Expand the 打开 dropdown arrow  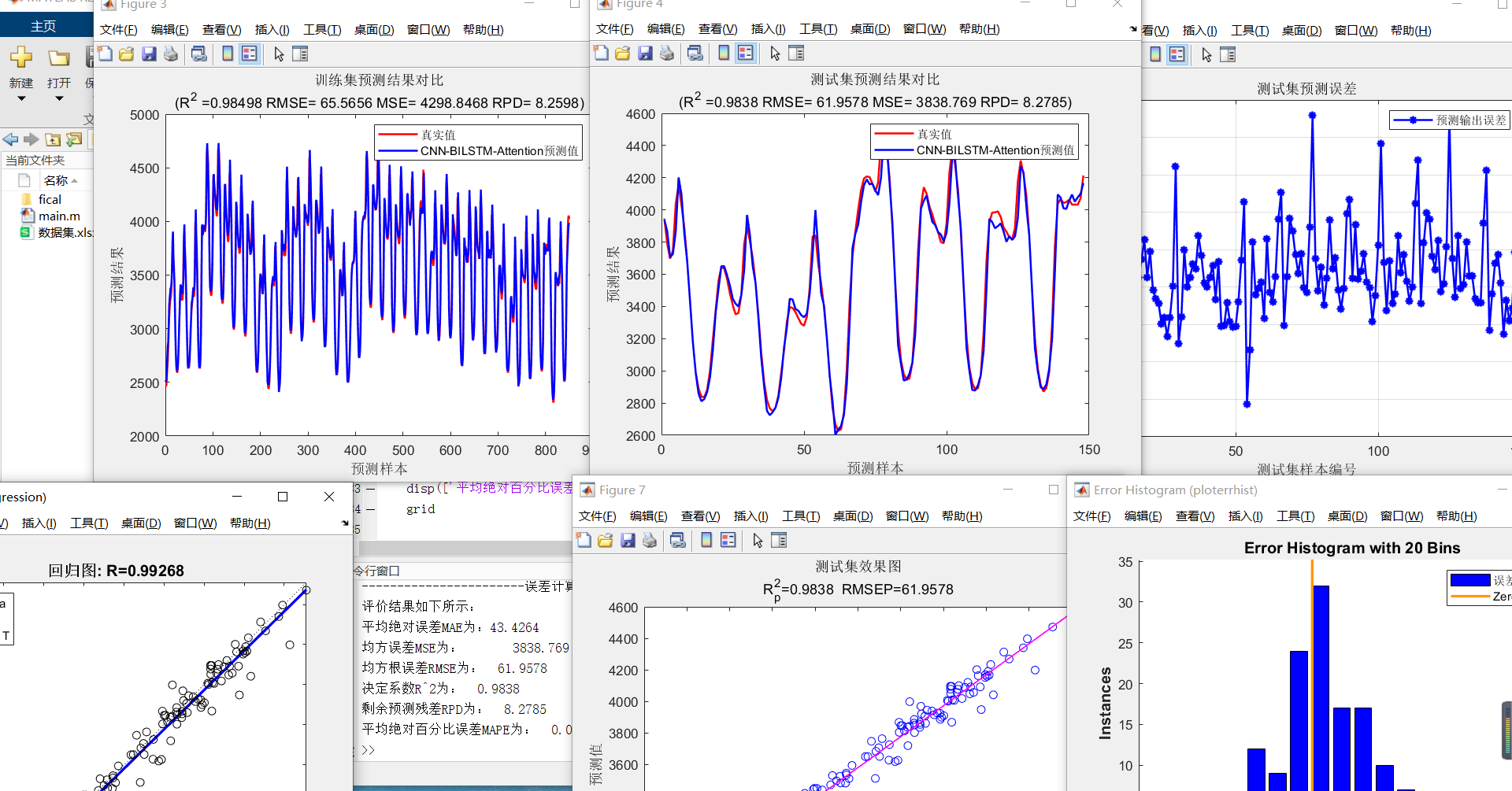(x=59, y=99)
